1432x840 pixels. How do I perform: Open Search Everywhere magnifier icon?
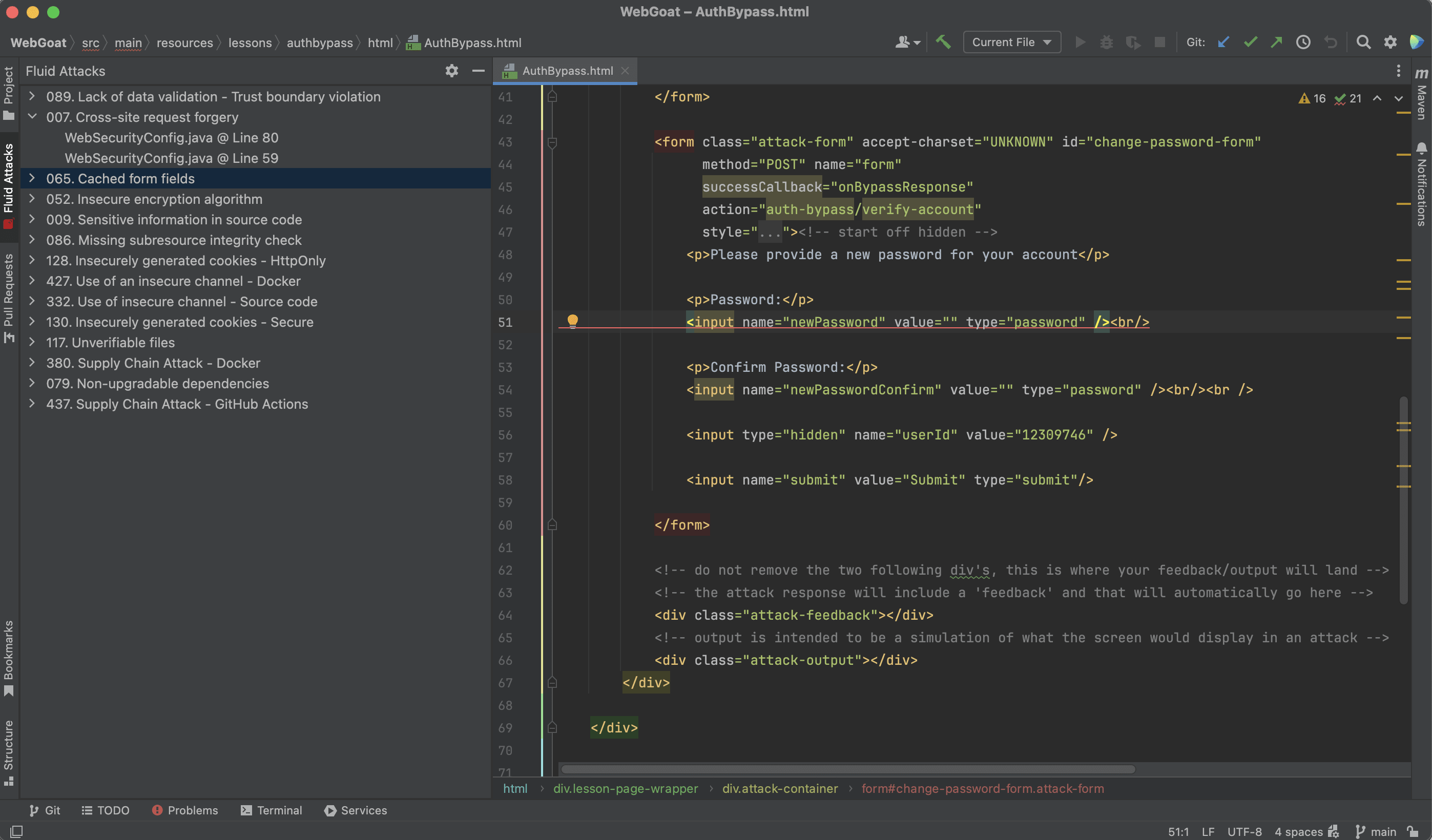[1363, 42]
